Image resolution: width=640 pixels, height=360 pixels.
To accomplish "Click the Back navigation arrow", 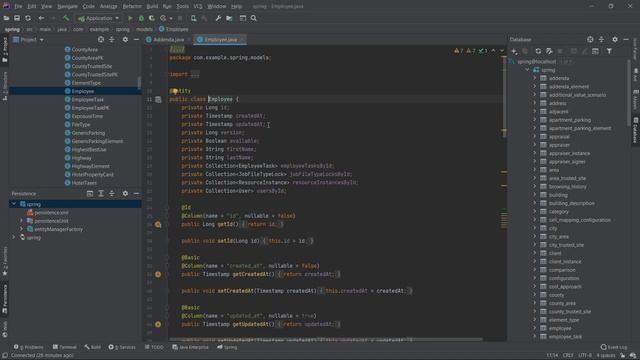I will 41,18.
